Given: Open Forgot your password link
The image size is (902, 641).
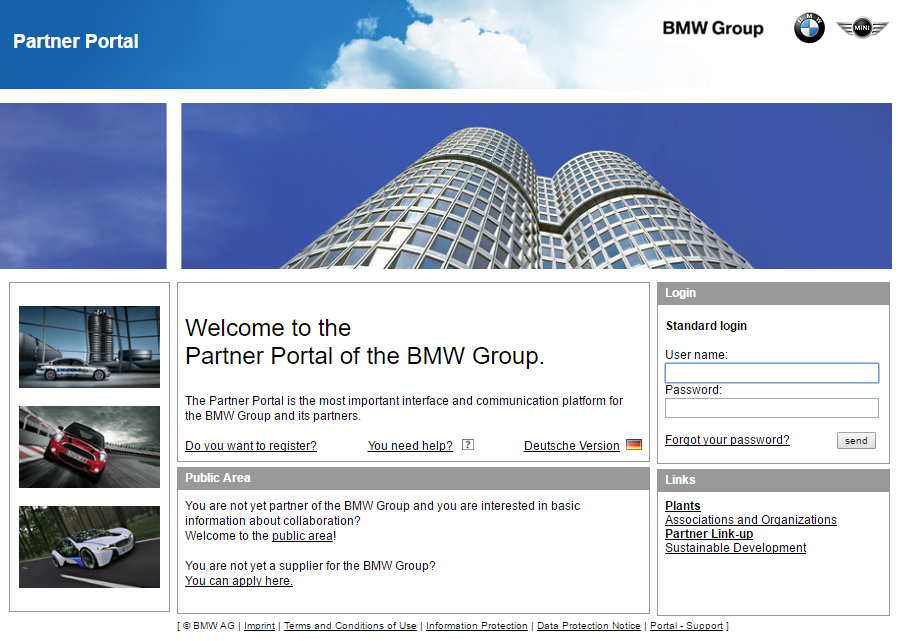Looking at the screenshot, I should 727,440.
